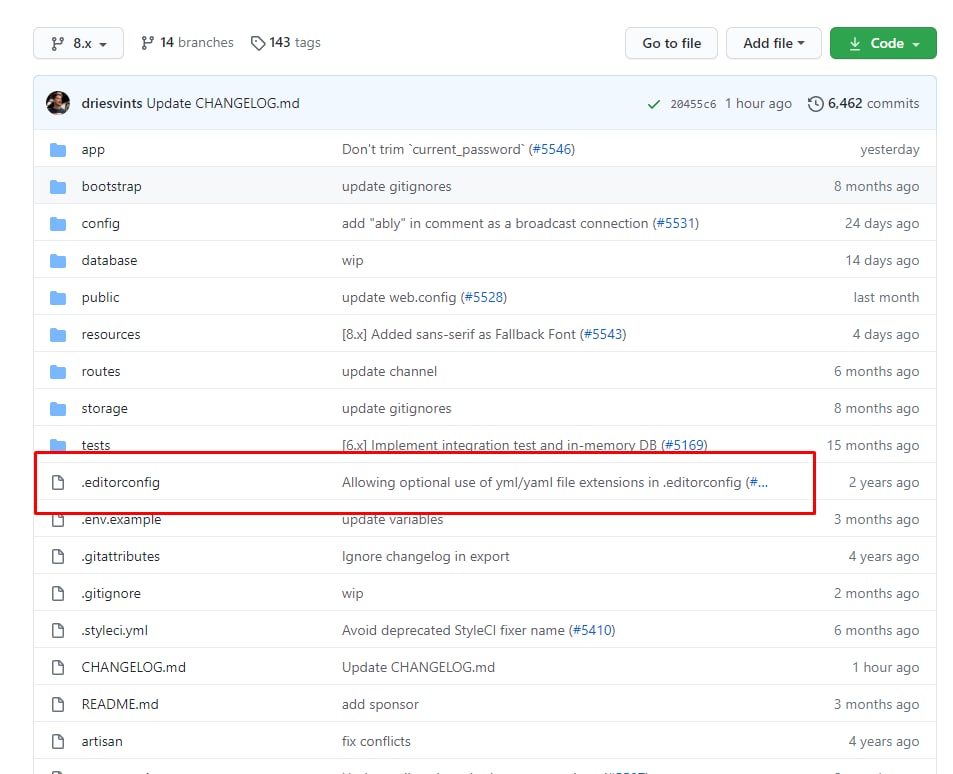This screenshot has height=774, width=953.
Task: Open the config folder
Action: tap(100, 224)
